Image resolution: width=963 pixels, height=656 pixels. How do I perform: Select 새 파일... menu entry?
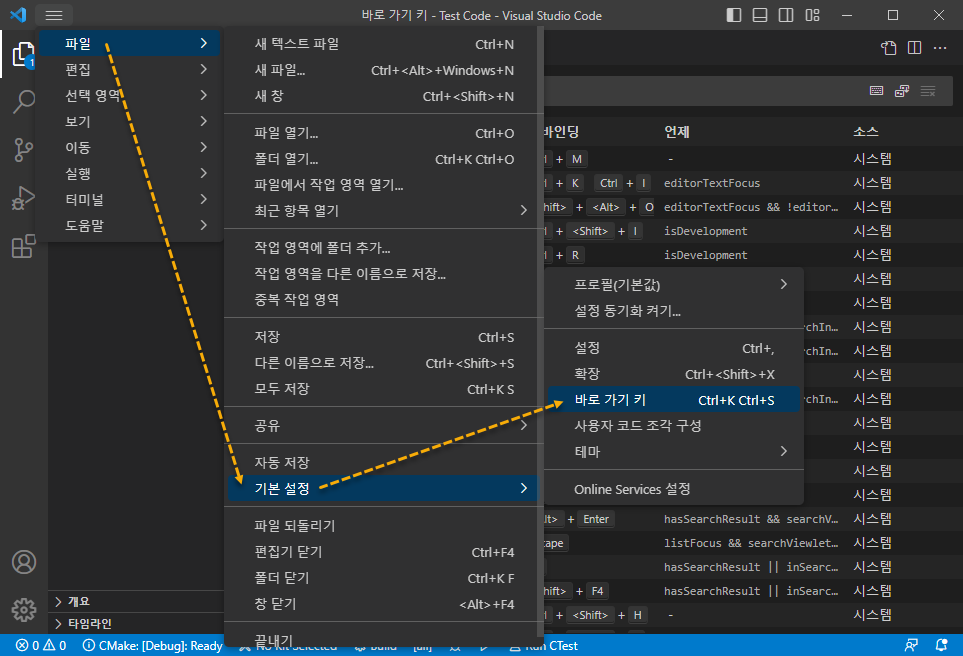pyautogui.click(x=383, y=70)
